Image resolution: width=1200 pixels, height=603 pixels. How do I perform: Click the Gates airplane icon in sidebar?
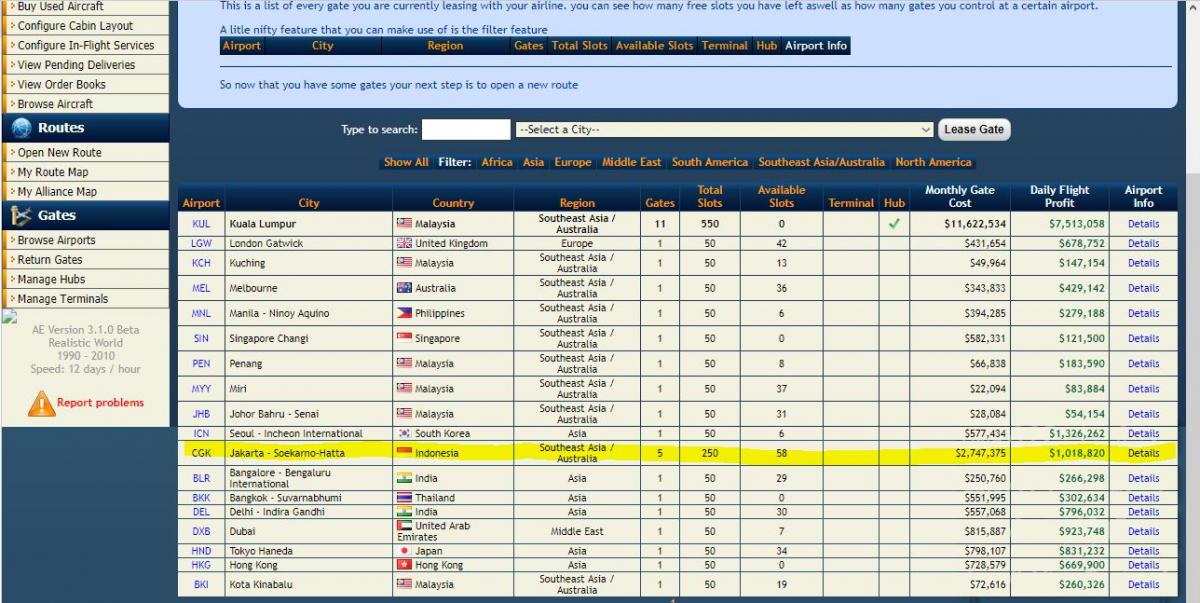click(x=22, y=215)
